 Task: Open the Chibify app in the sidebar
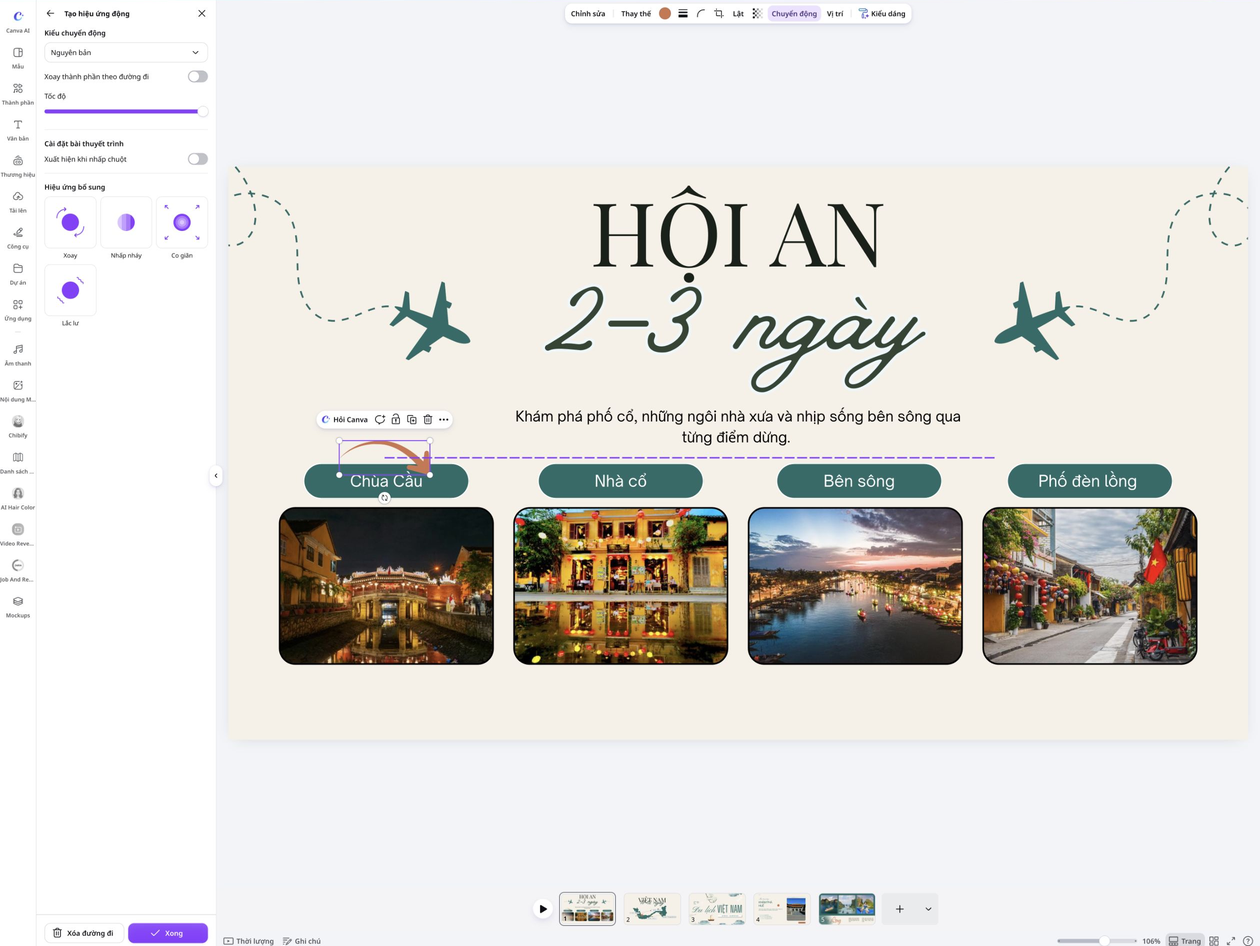18,426
